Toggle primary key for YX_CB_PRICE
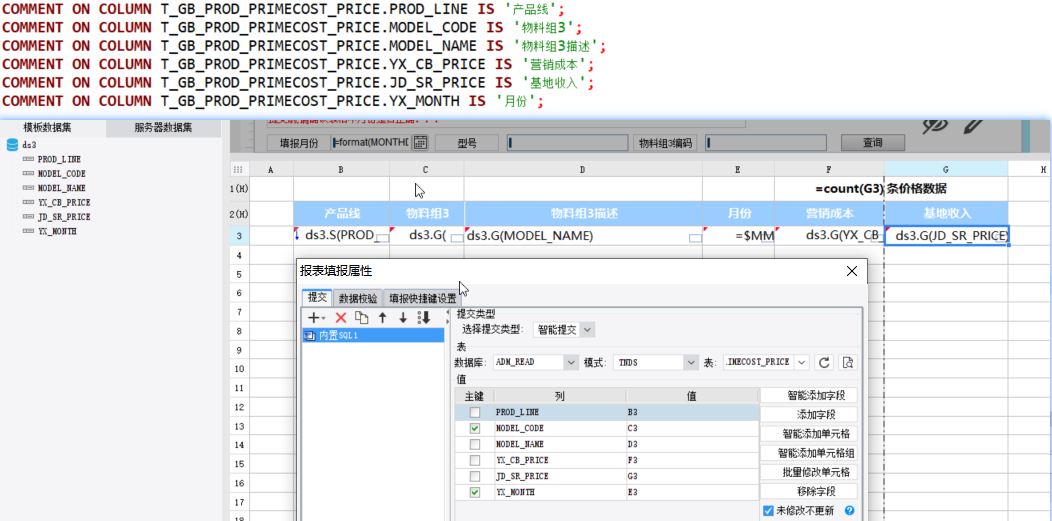The width and height of the screenshot is (1052, 521). [475, 460]
